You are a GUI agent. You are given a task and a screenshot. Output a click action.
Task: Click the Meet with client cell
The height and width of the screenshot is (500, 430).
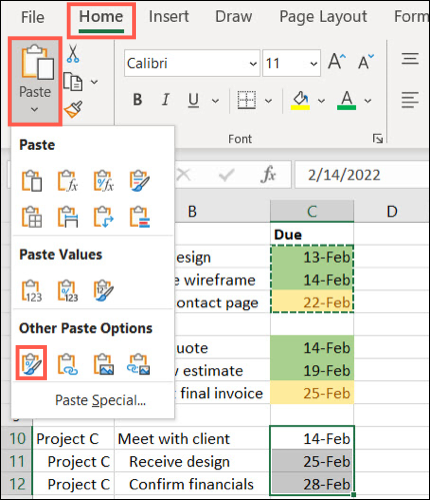pyautogui.click(x=192, y=439)
